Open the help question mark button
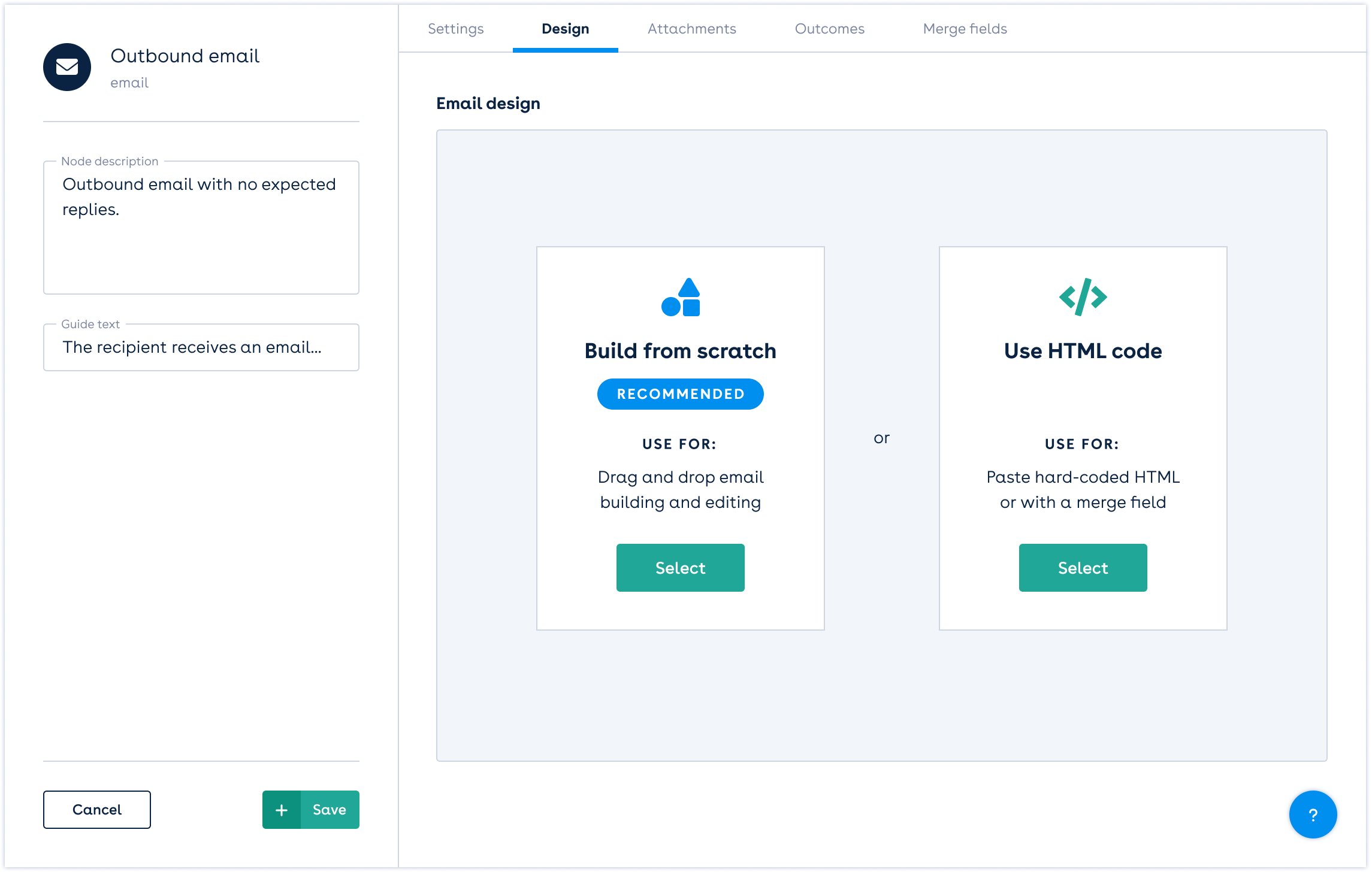 1313,815
